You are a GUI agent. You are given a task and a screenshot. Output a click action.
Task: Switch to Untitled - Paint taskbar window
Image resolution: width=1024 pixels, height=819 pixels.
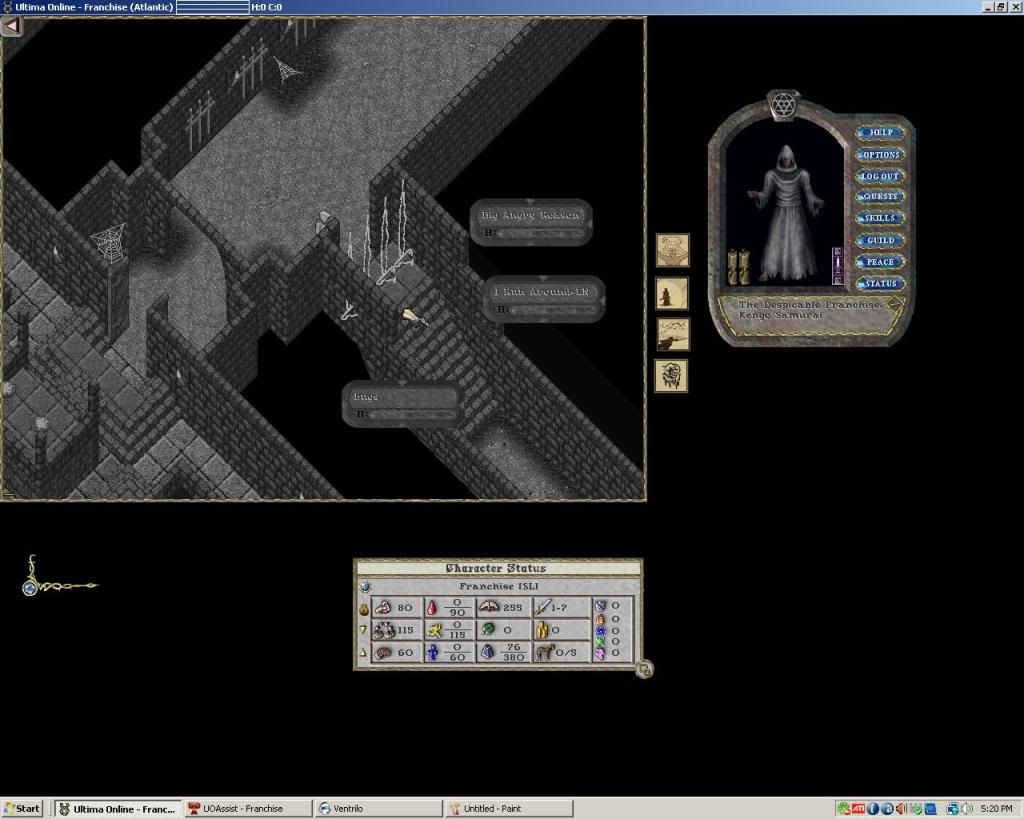(509, 809)
